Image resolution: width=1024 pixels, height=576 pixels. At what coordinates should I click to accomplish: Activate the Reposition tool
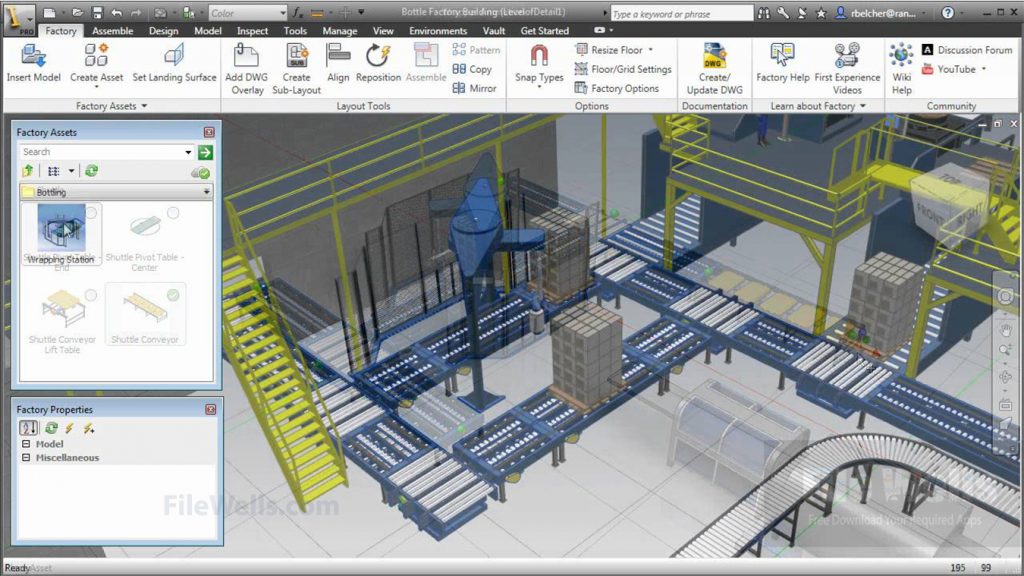click(378, 63)
